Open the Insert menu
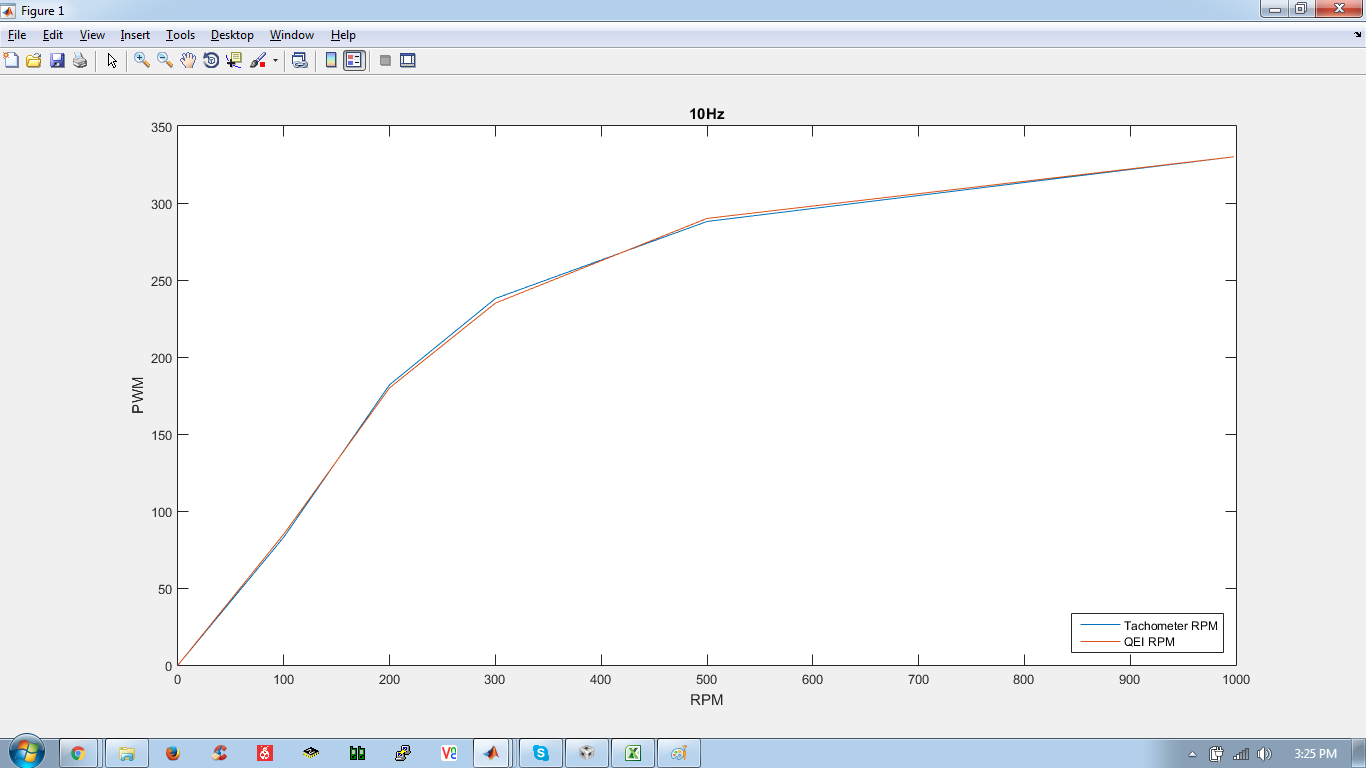The width and height of the screenshot is (1366, 768). (x=135, y=35)
